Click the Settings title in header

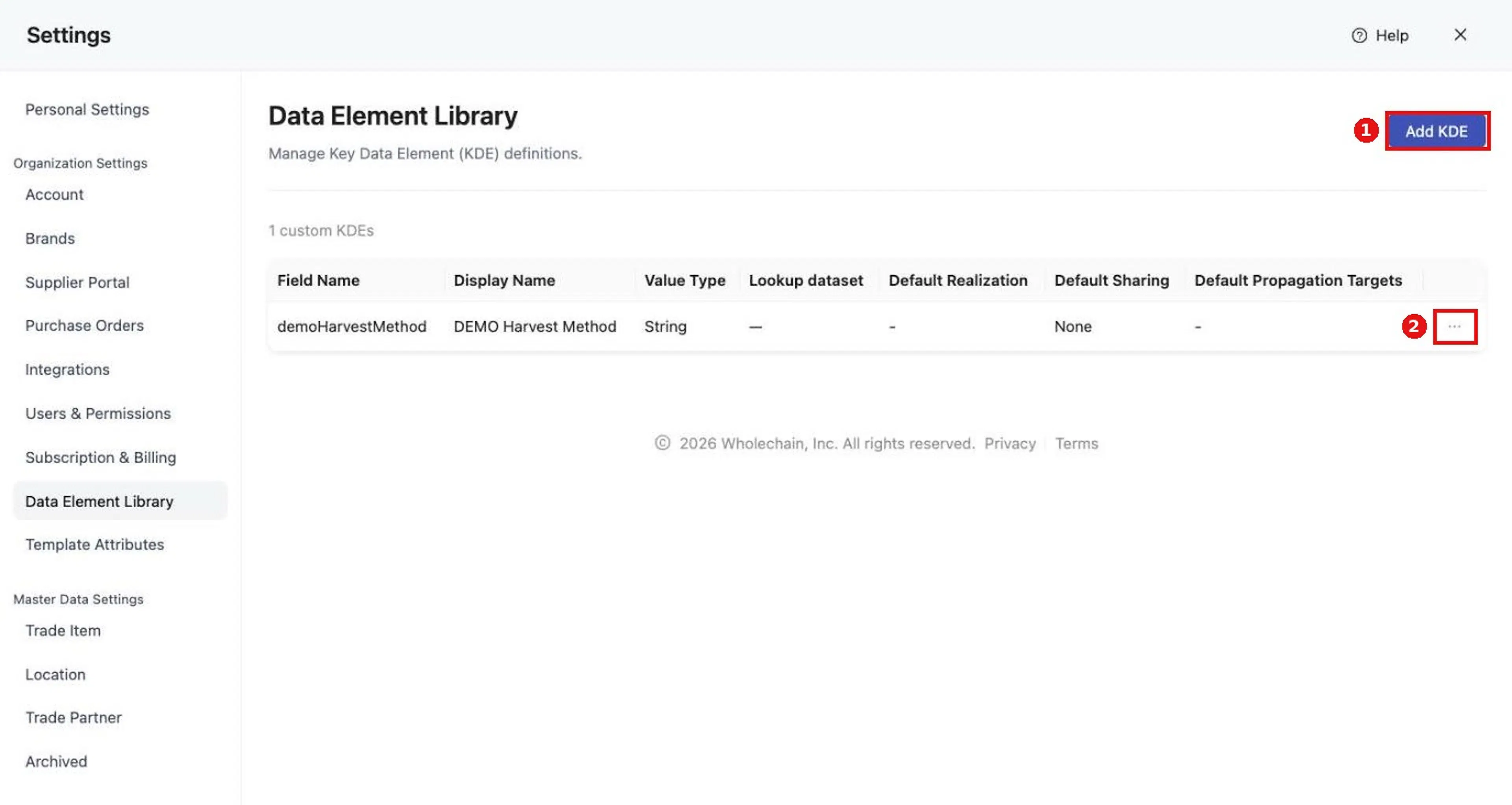pyautogui.click(x=69, y=35)
